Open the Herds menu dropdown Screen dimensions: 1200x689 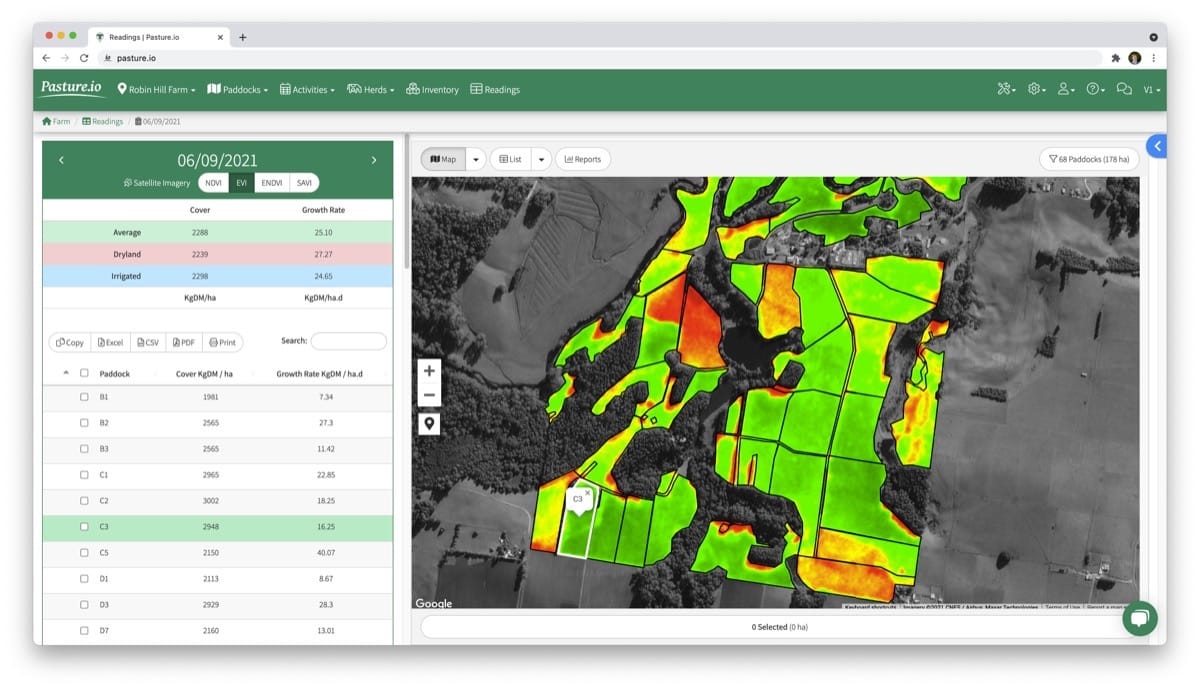(x=371, y=89)
